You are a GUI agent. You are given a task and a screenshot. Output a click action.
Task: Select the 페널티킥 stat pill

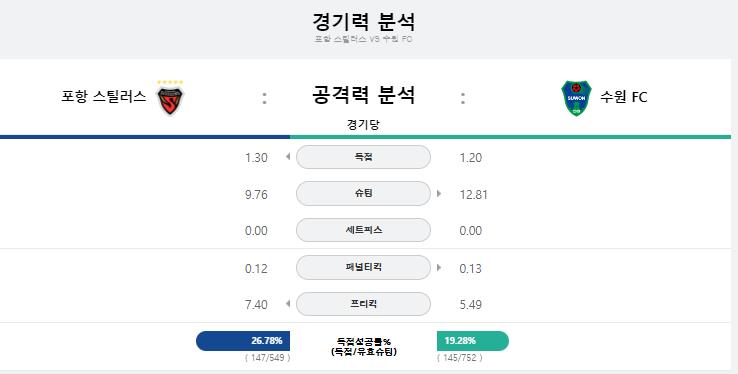pyautogui.click(x=363, y=267)
